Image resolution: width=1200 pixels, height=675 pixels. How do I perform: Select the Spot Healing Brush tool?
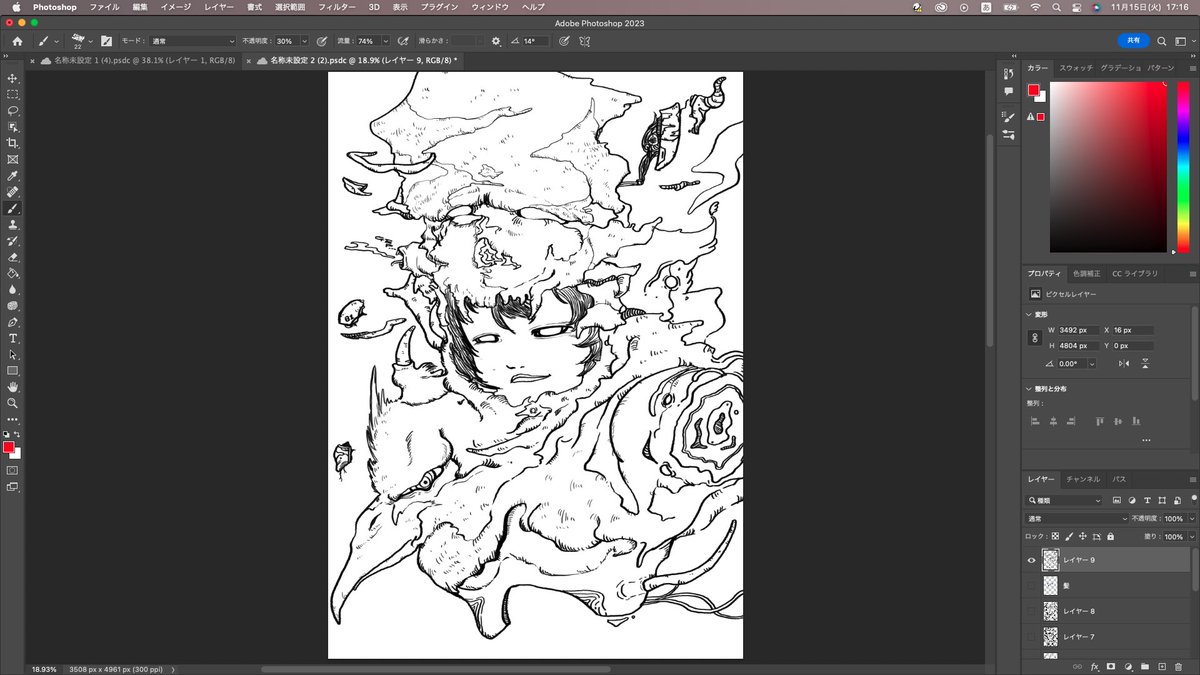point(13,192)
